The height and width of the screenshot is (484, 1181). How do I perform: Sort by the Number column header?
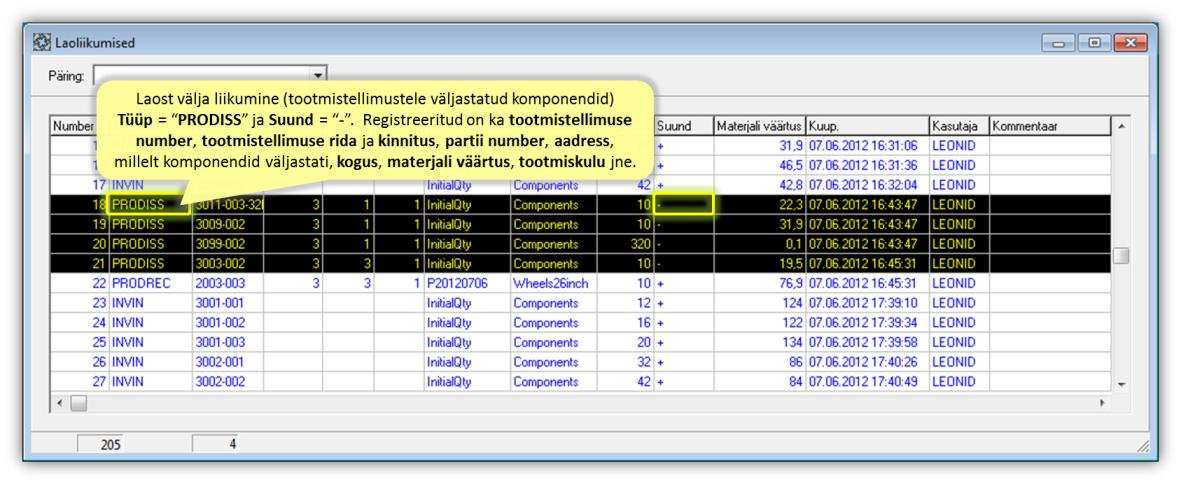72,126
